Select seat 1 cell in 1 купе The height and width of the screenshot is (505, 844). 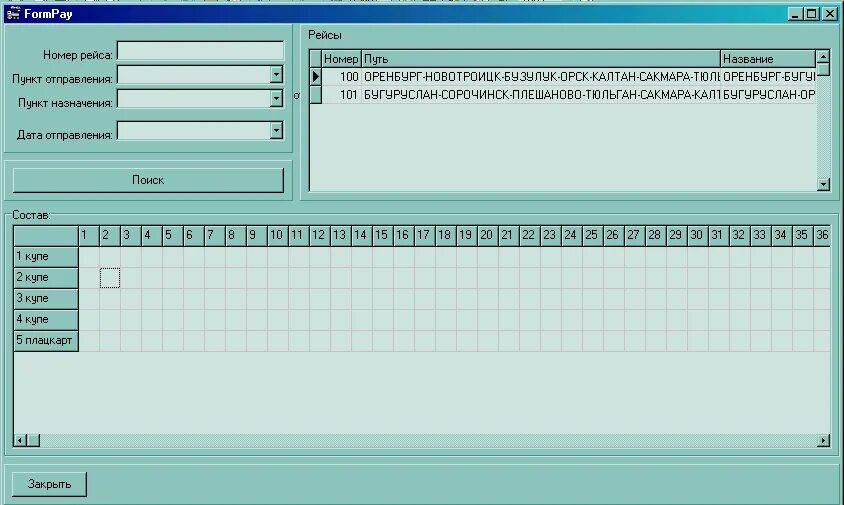point(89,257)
